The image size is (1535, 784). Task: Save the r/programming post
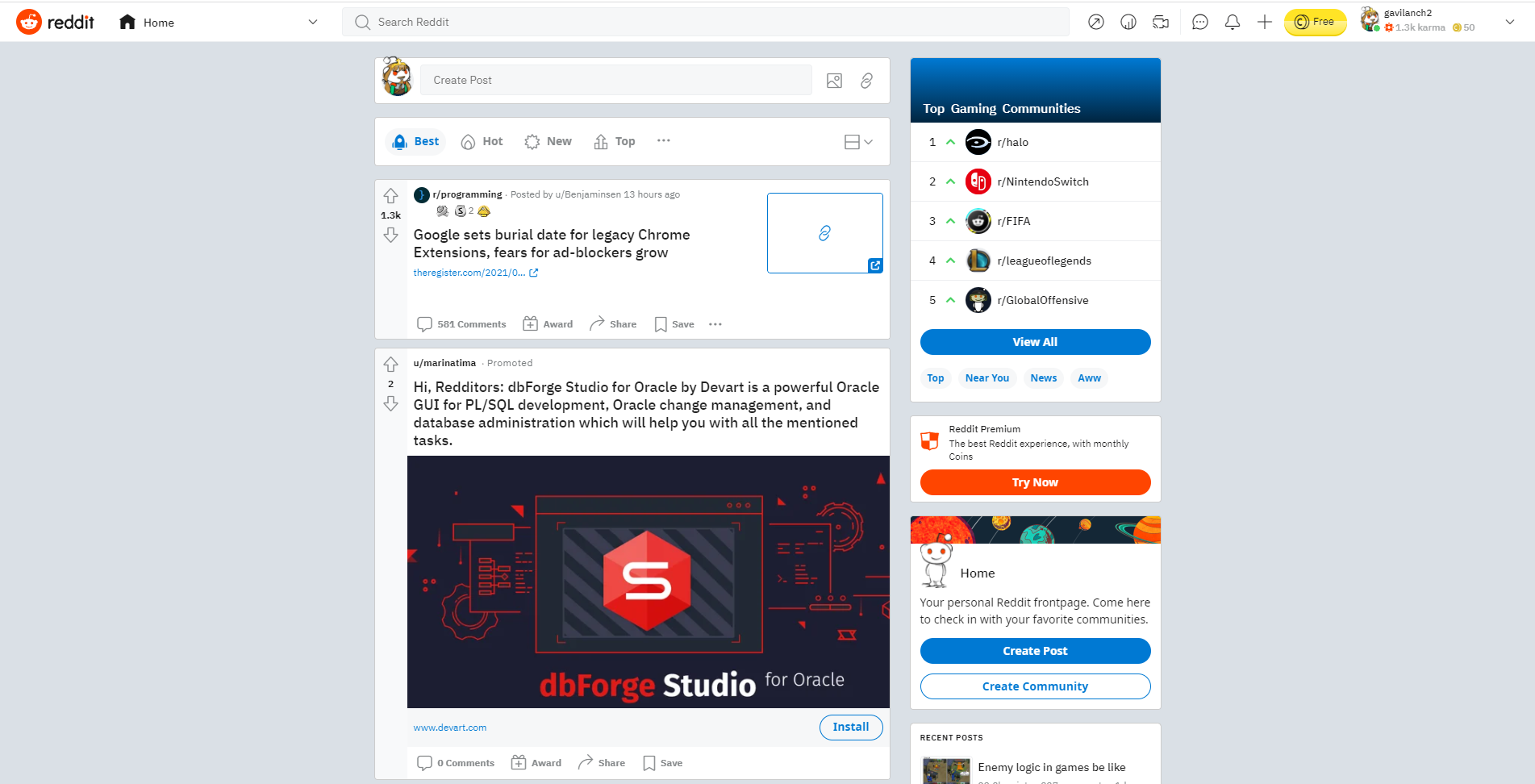coord(674,324)
